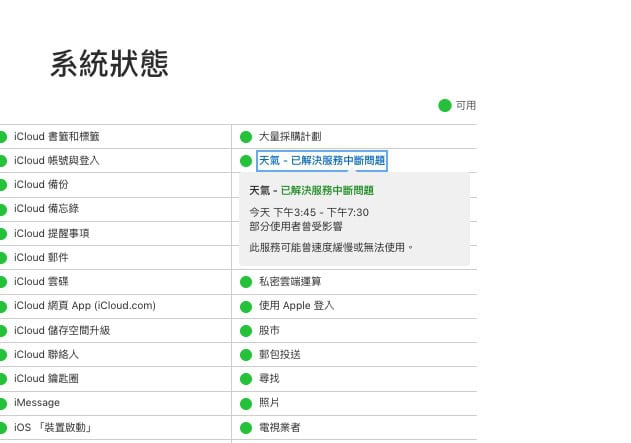
Task: Click the green dot next to 使用 Apple 登入
Action: tap(246, 306)
